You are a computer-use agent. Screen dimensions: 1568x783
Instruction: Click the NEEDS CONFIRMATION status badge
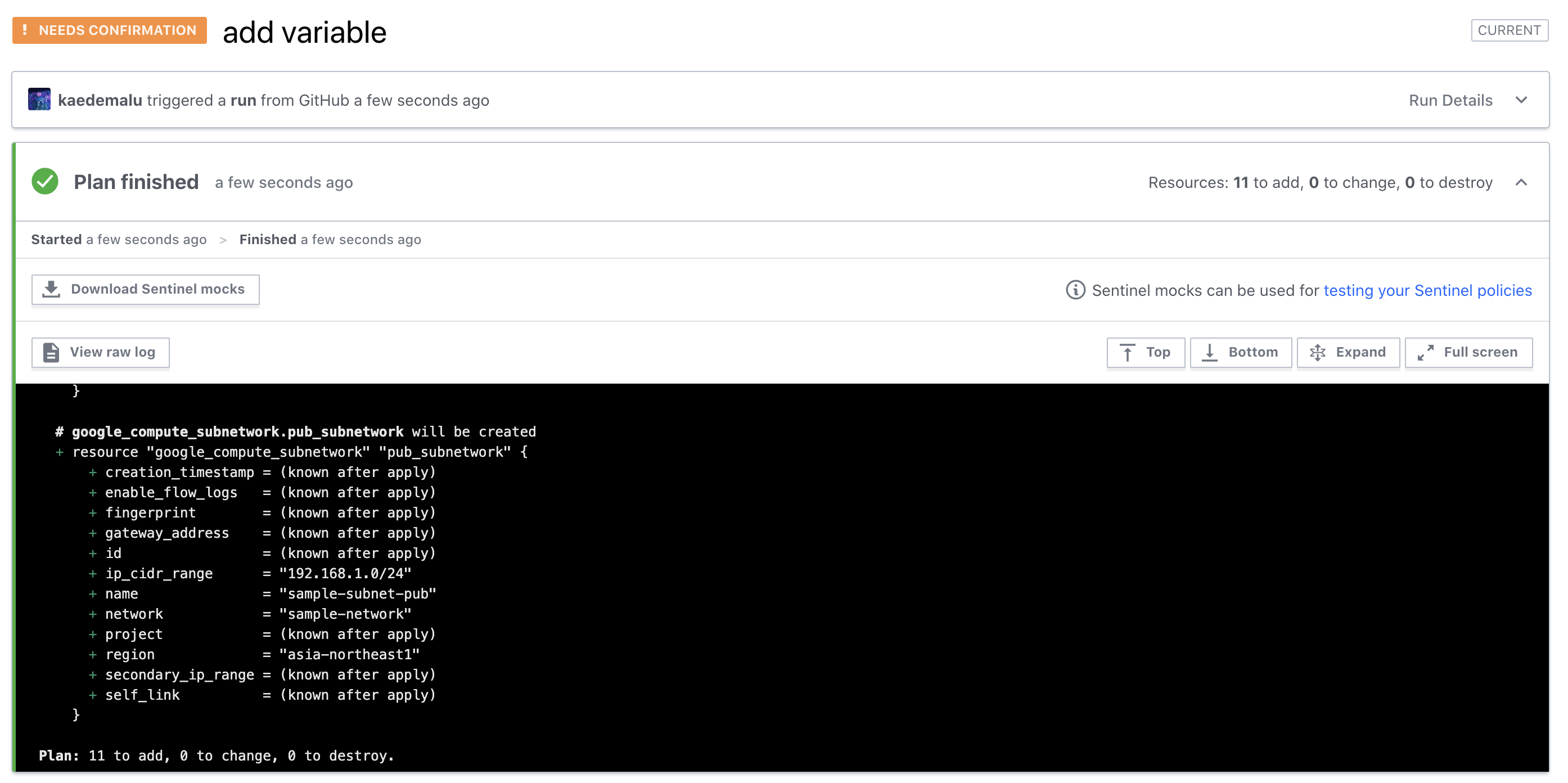coord(110,30)
